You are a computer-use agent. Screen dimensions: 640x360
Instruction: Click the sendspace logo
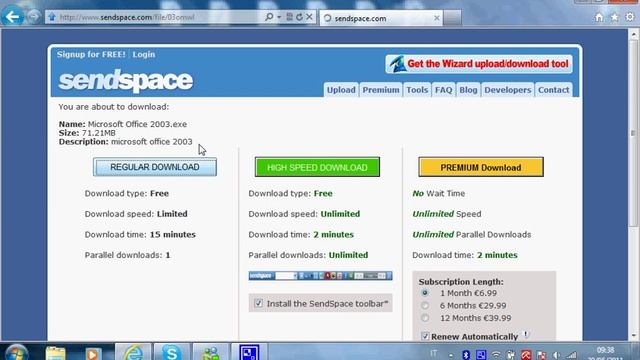pyautogui.click(x=126, y=80)
